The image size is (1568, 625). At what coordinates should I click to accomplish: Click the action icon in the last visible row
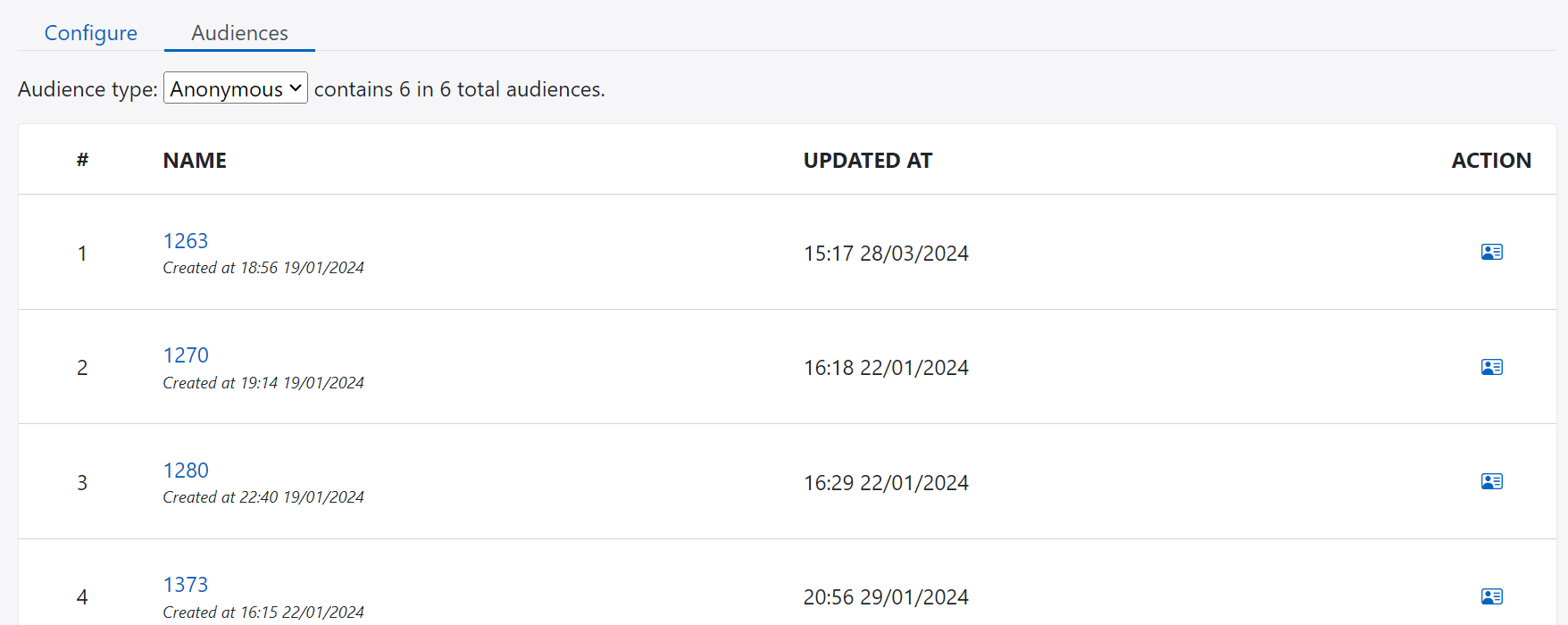[x=1491, y=596]
